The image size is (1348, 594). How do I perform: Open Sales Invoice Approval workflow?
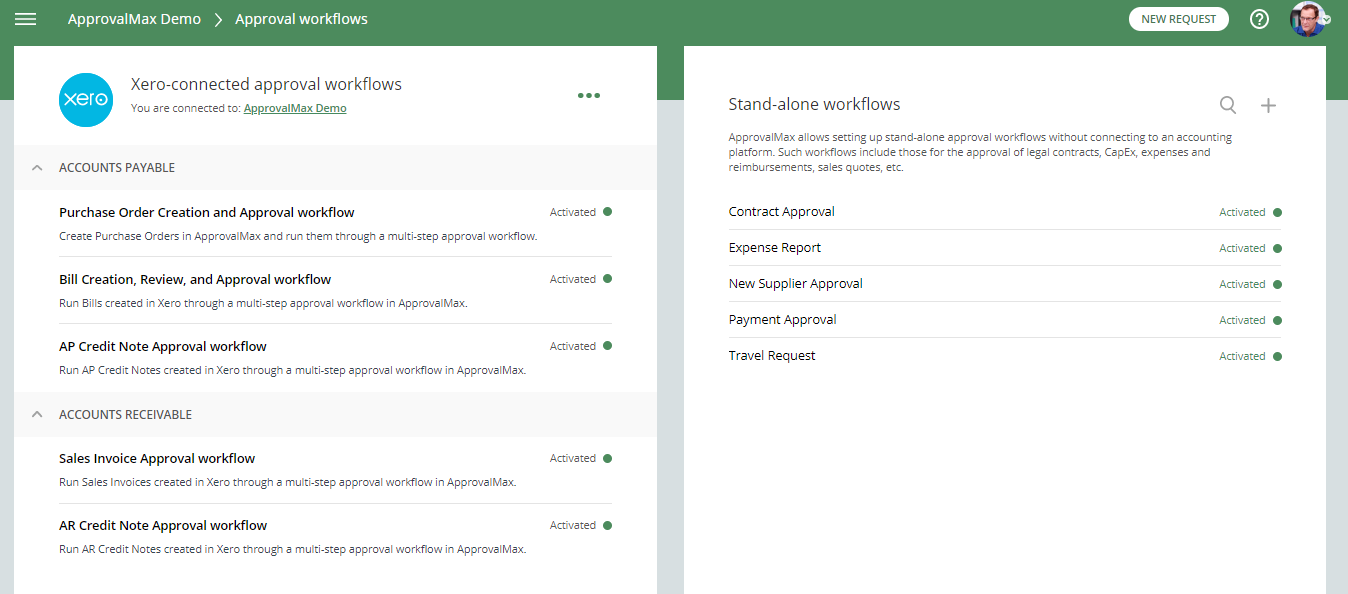[x=157, y=458]
